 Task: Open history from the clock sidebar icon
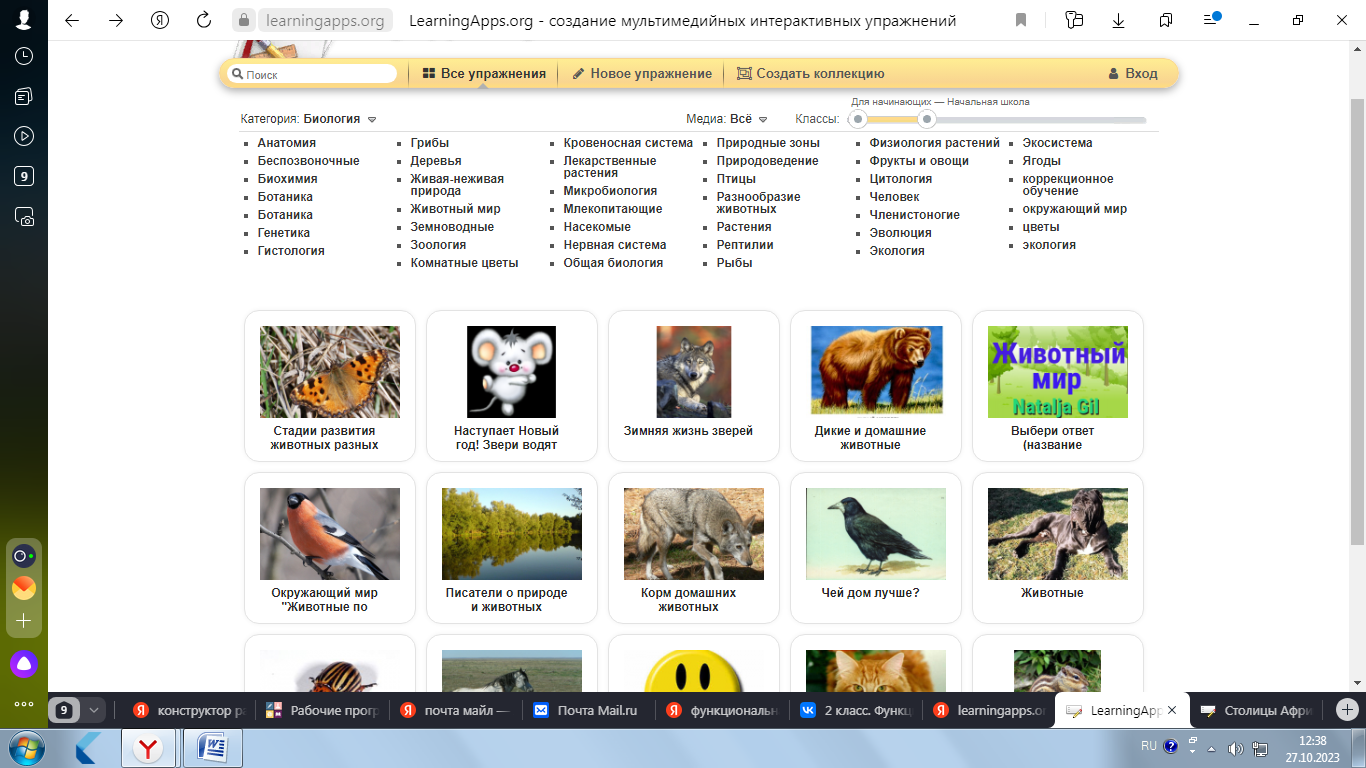pyautogui.click(x=24, y=57)
